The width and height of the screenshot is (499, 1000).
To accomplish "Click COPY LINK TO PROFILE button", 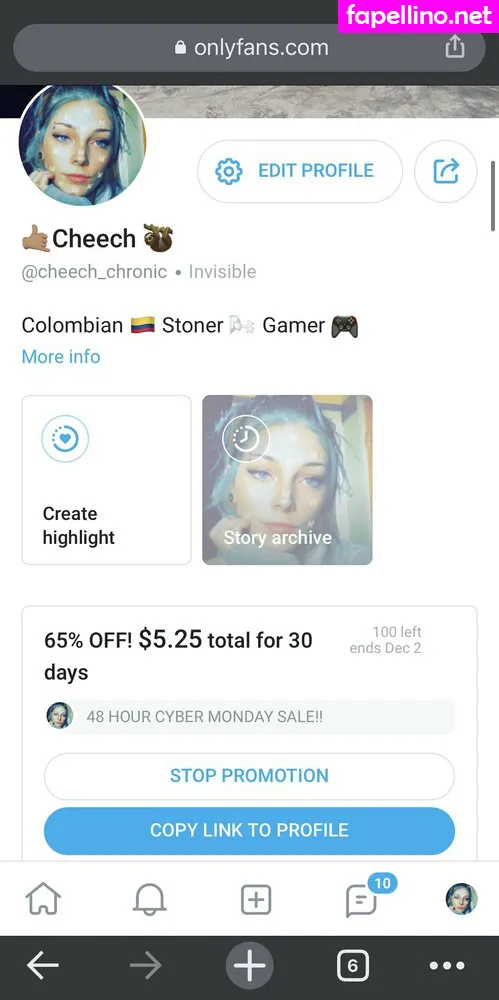I will [x=250, y=830].
